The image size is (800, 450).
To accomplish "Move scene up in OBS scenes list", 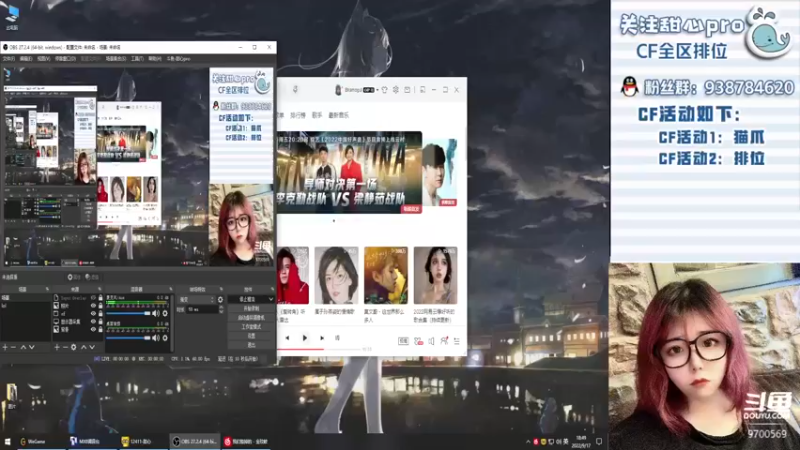I will (23, 347).
